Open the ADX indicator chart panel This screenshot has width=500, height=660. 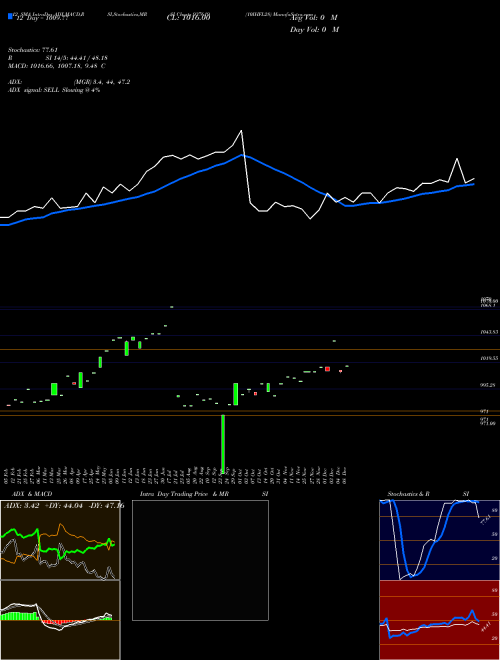tap(60, 540)
